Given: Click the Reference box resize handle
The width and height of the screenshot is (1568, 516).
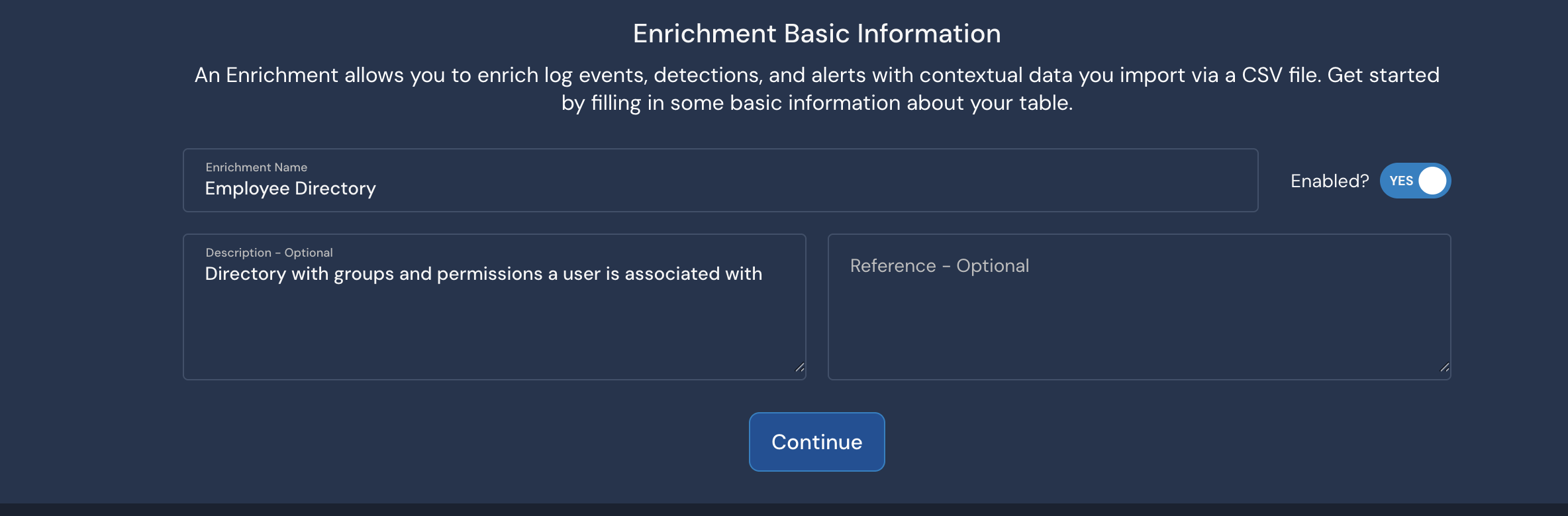Looking at the screenshot, I should [1444, 368].
